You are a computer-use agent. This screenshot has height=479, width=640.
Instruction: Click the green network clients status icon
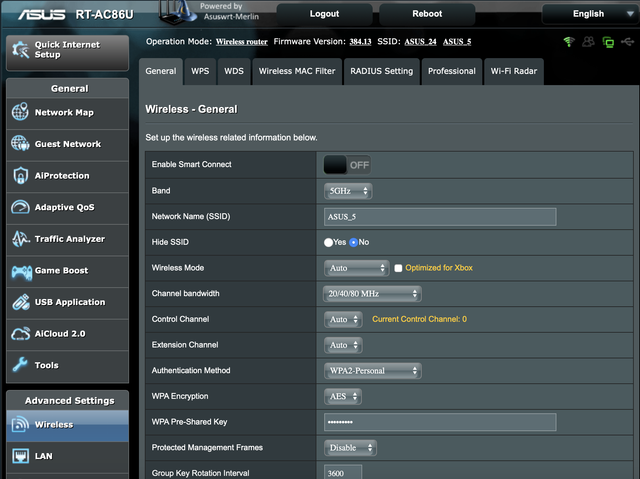coord(608,42)
